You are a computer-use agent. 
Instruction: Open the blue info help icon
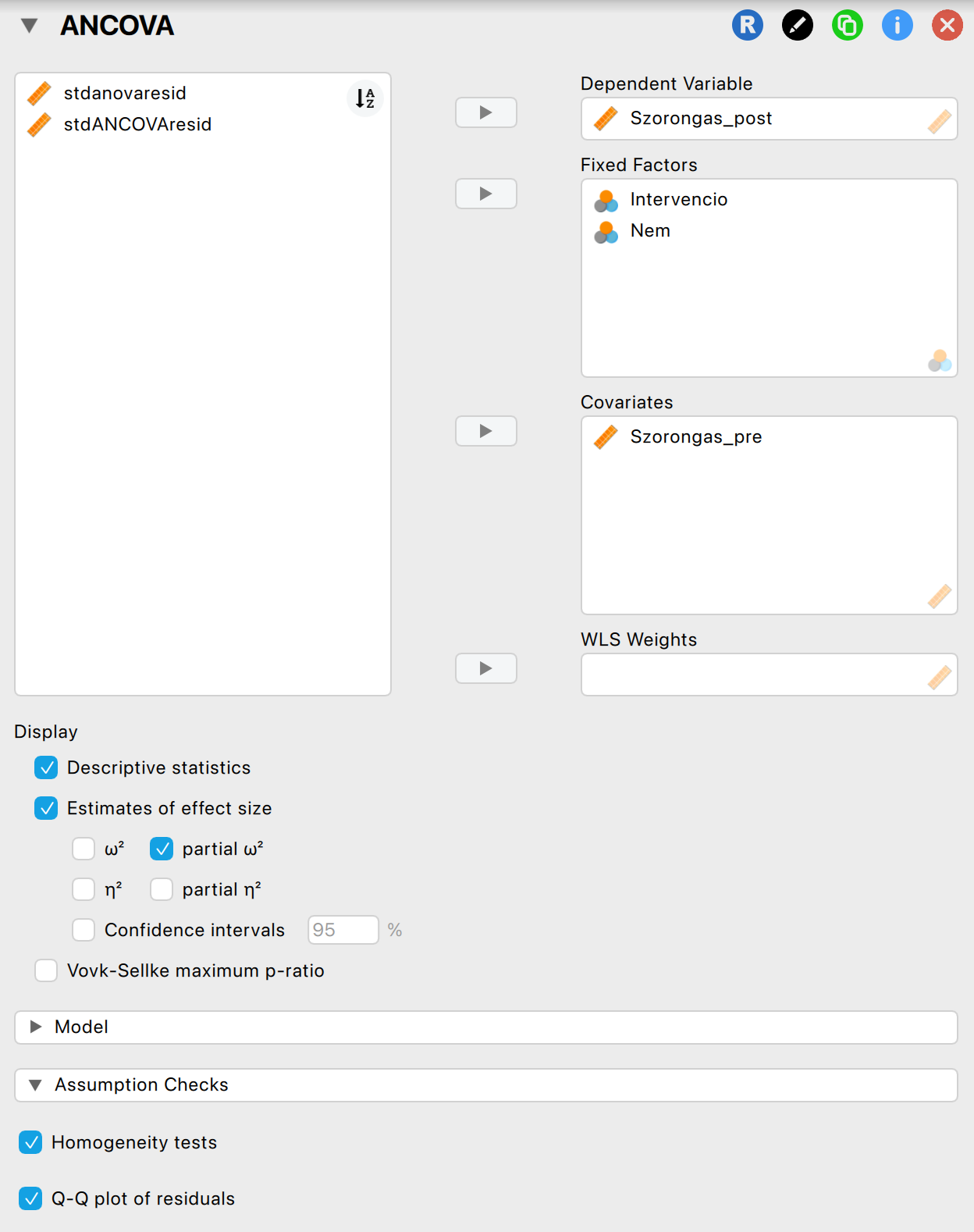click(x=897, y=26)
